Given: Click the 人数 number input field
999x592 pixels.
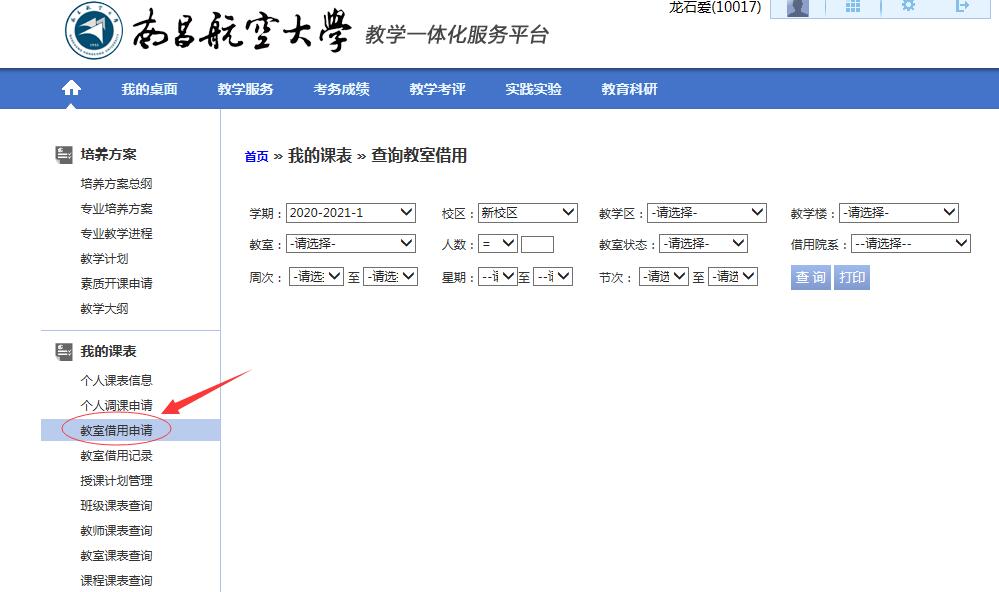Looking at the screenshot, I should (537, 244).
